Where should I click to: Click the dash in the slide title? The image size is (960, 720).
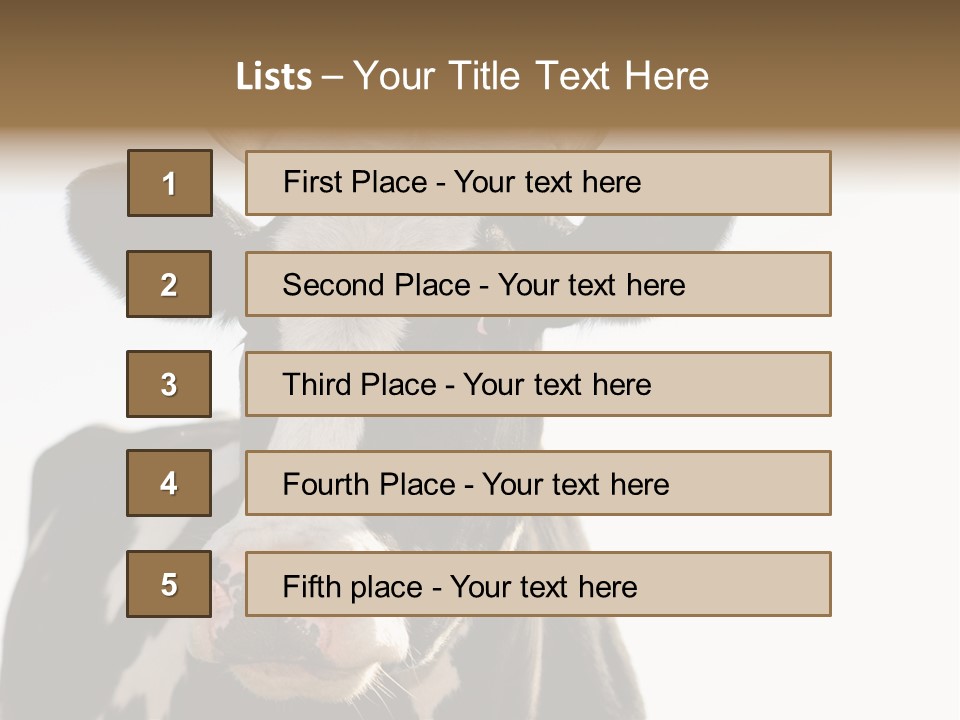click(x=332, y=77)
